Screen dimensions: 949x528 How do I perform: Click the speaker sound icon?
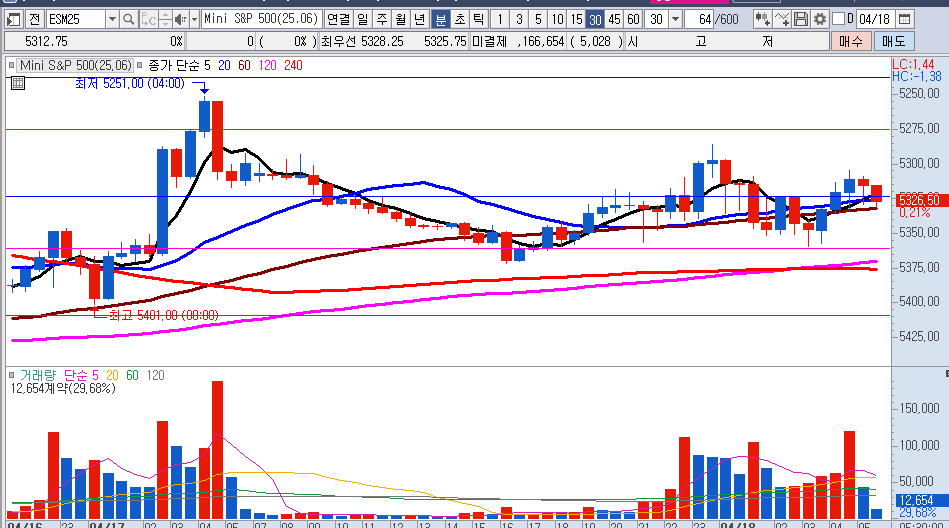(180, 19)
